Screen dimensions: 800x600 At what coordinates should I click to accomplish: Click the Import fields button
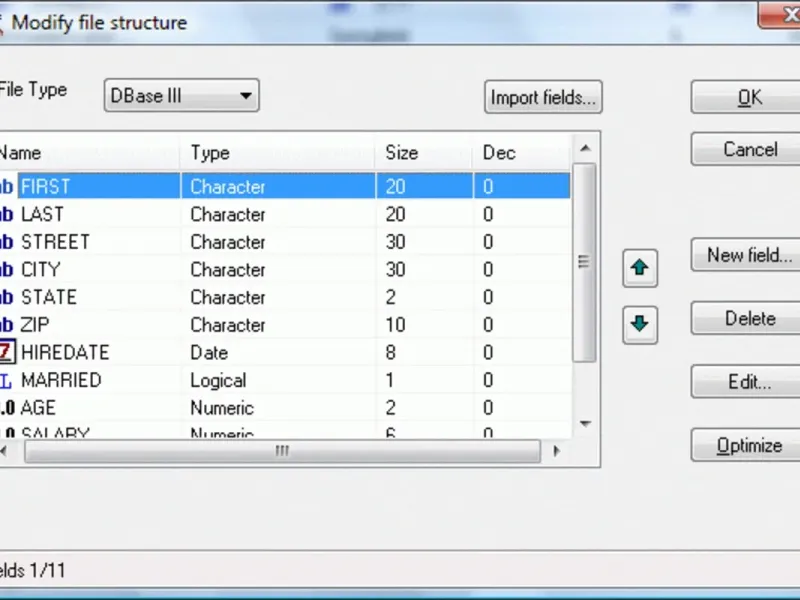pyautogui.click(x=543, y=97)
